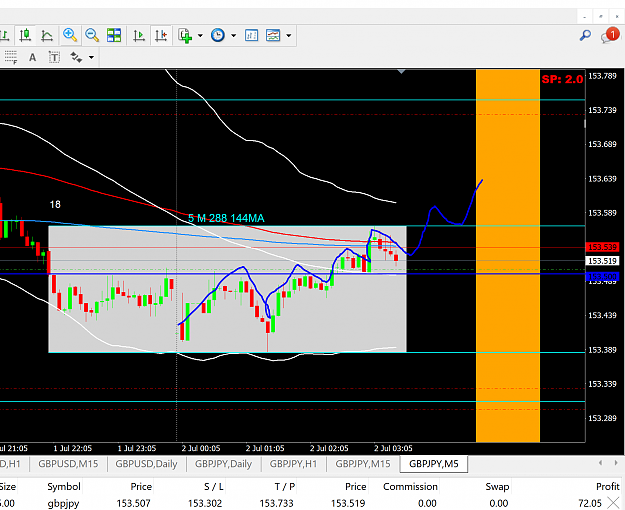Click the '2 Jul 03:05' time axis label
The image size is (625, 510).
tap(393, 448)
